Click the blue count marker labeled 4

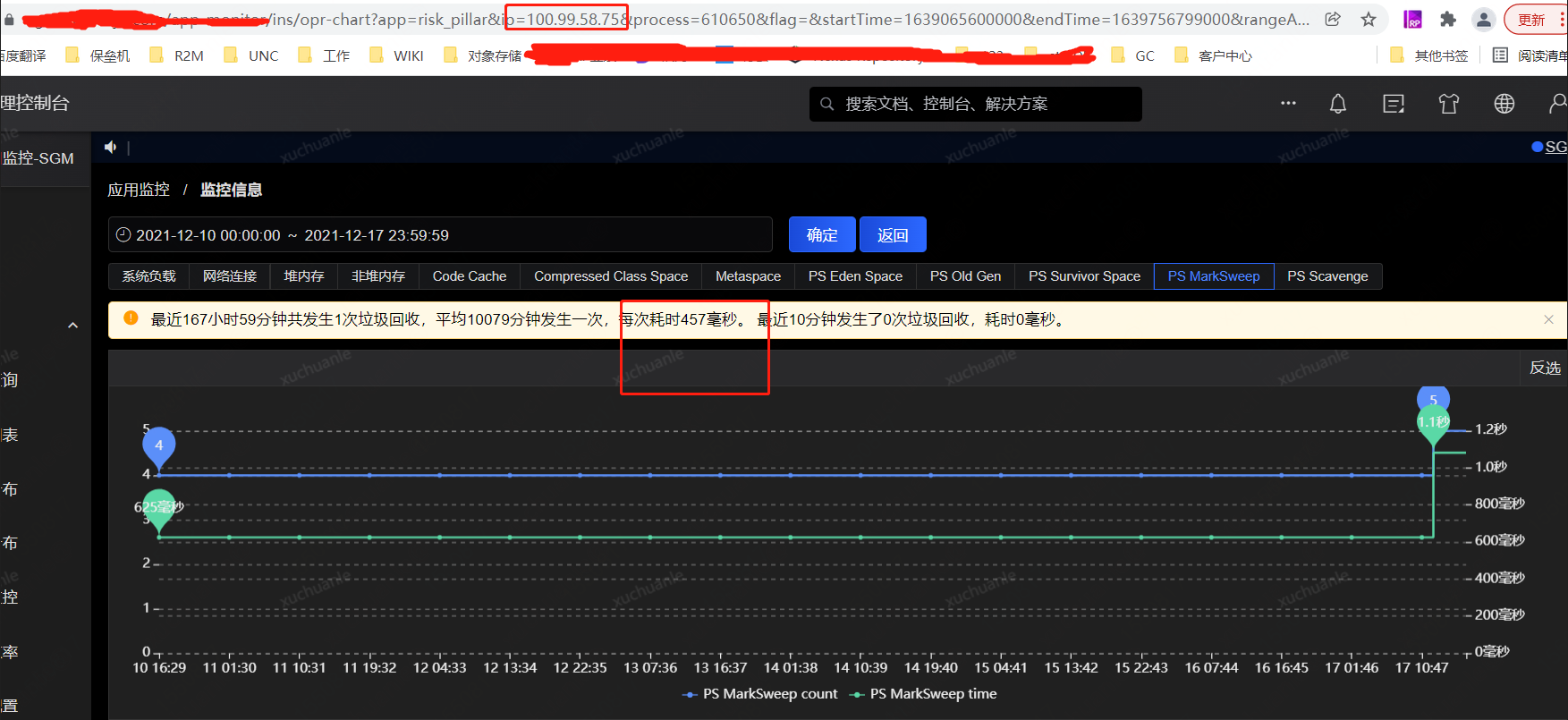159,445
